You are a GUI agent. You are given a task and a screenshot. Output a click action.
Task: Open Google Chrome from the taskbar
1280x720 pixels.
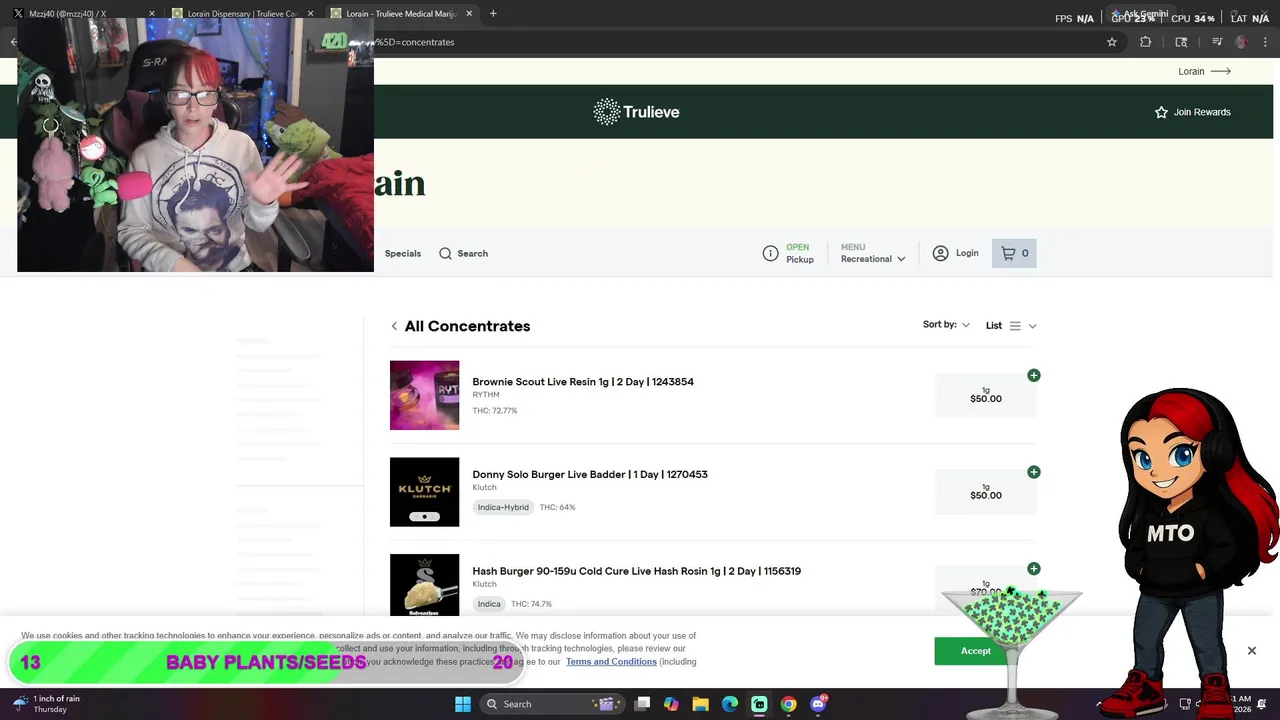[788, 704]
